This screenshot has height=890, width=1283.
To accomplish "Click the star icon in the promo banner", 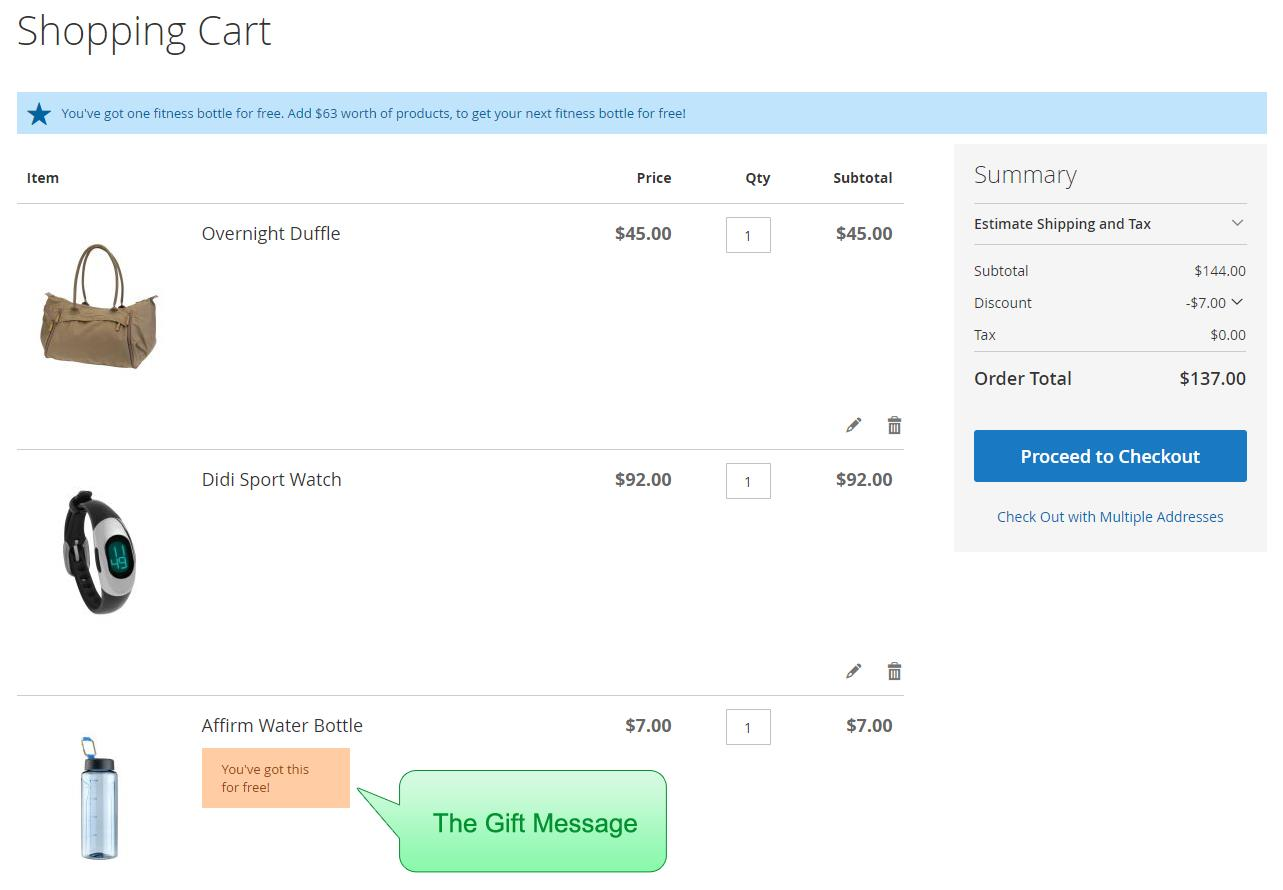I will click(x=39, y=114).
